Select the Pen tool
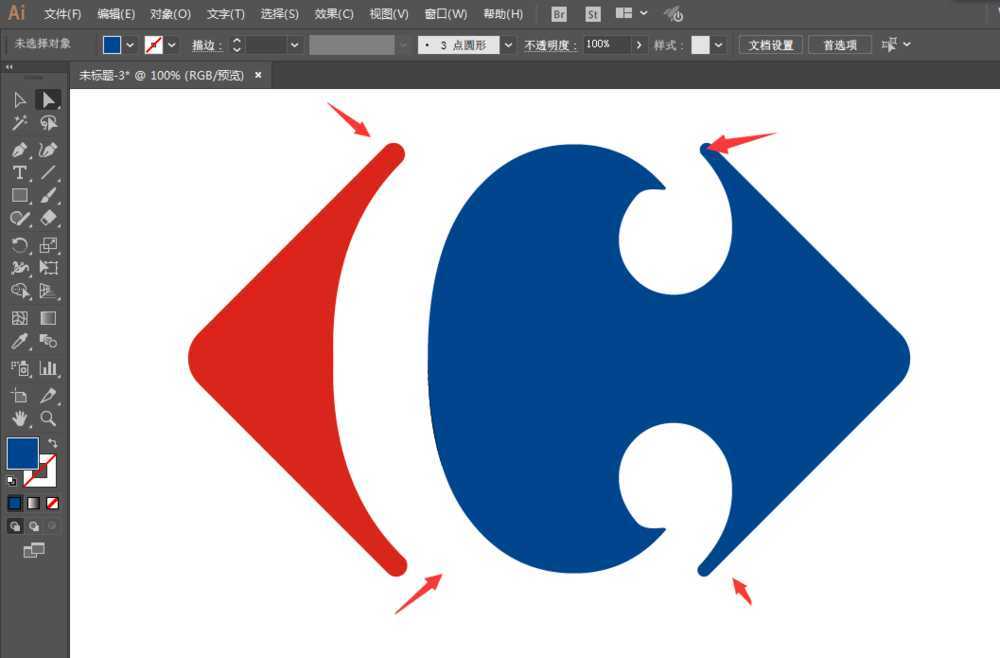This screenshot has width=1000, height=658. (18, 151)
